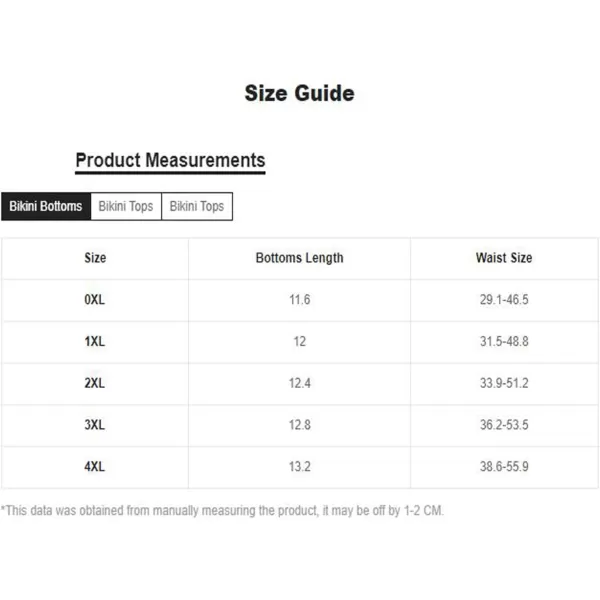Screen dimensions: 600x600
Task: Click the Size Guide heading
Action: tap(300, 93)
